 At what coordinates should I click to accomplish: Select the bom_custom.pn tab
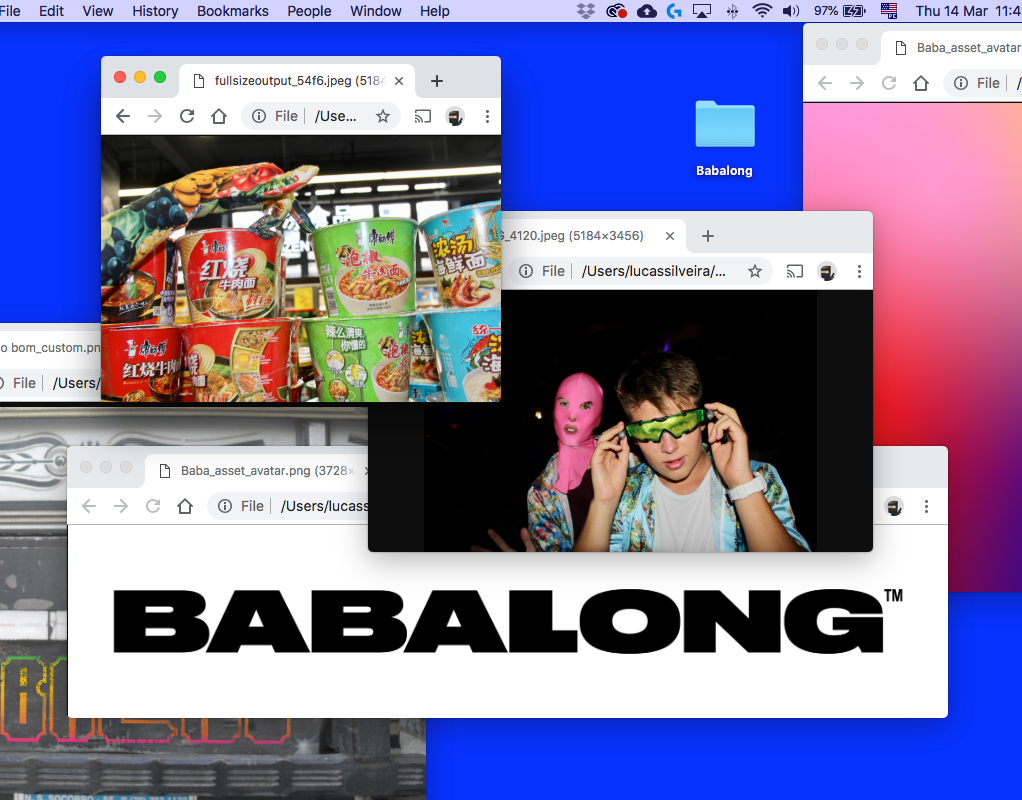(51, 348)
